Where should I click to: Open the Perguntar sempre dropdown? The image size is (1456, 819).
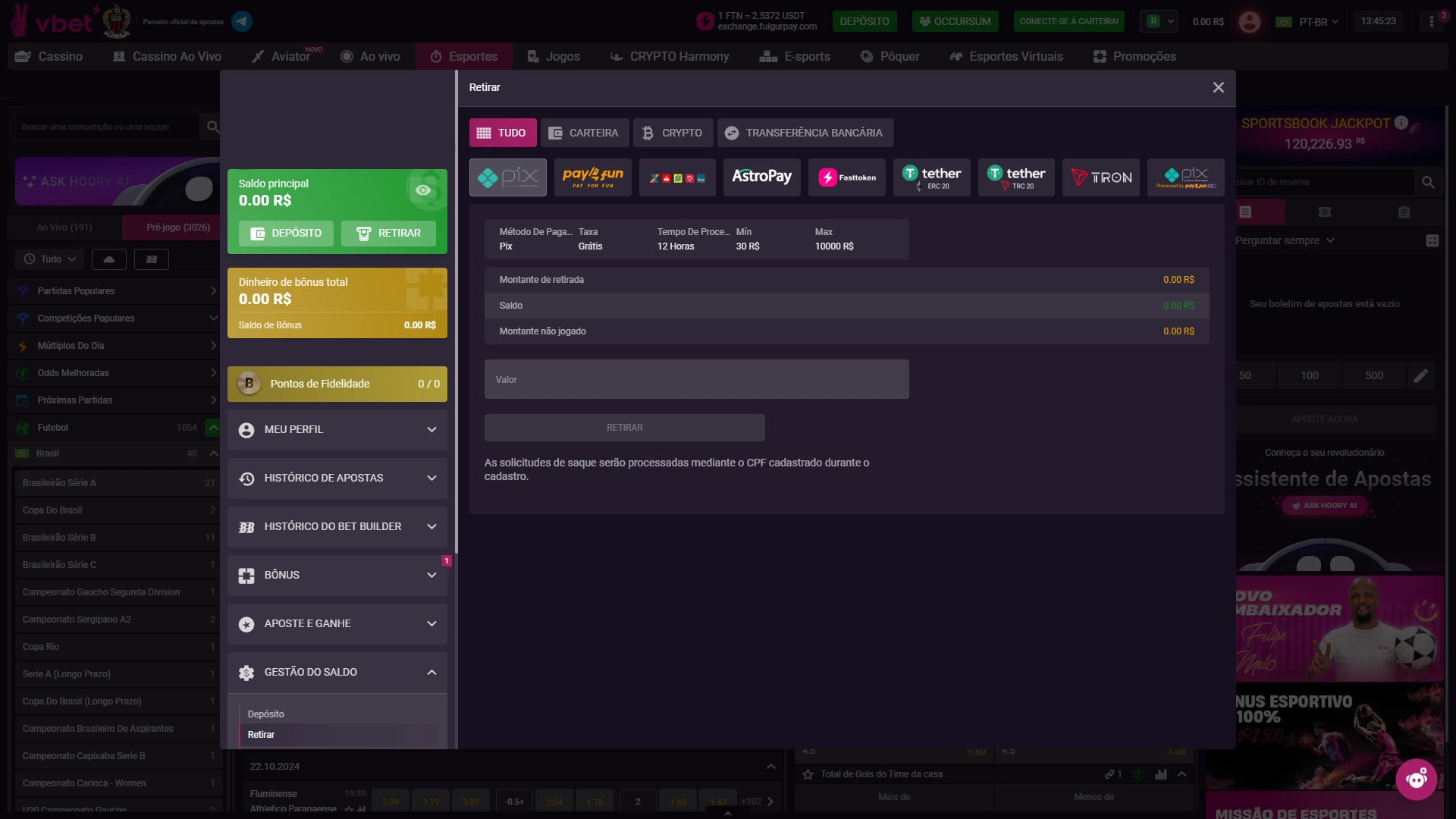[1285, 240]
